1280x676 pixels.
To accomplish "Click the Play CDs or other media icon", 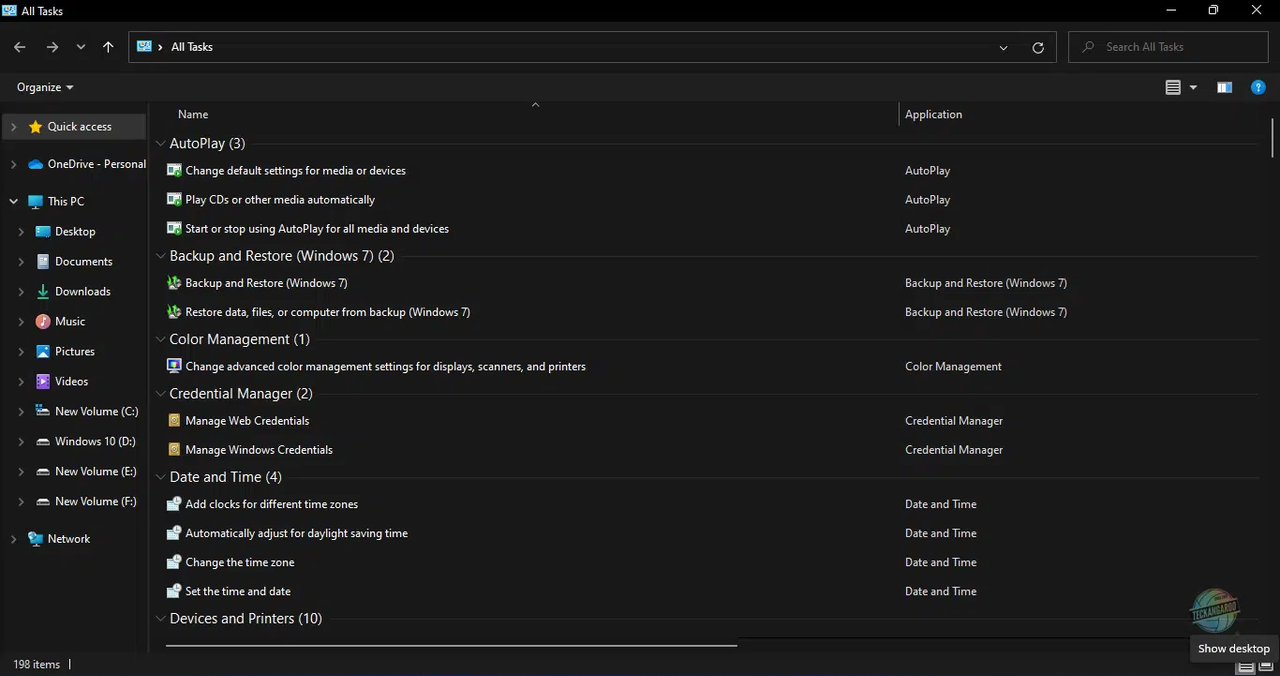I will (x=174, y=199).
